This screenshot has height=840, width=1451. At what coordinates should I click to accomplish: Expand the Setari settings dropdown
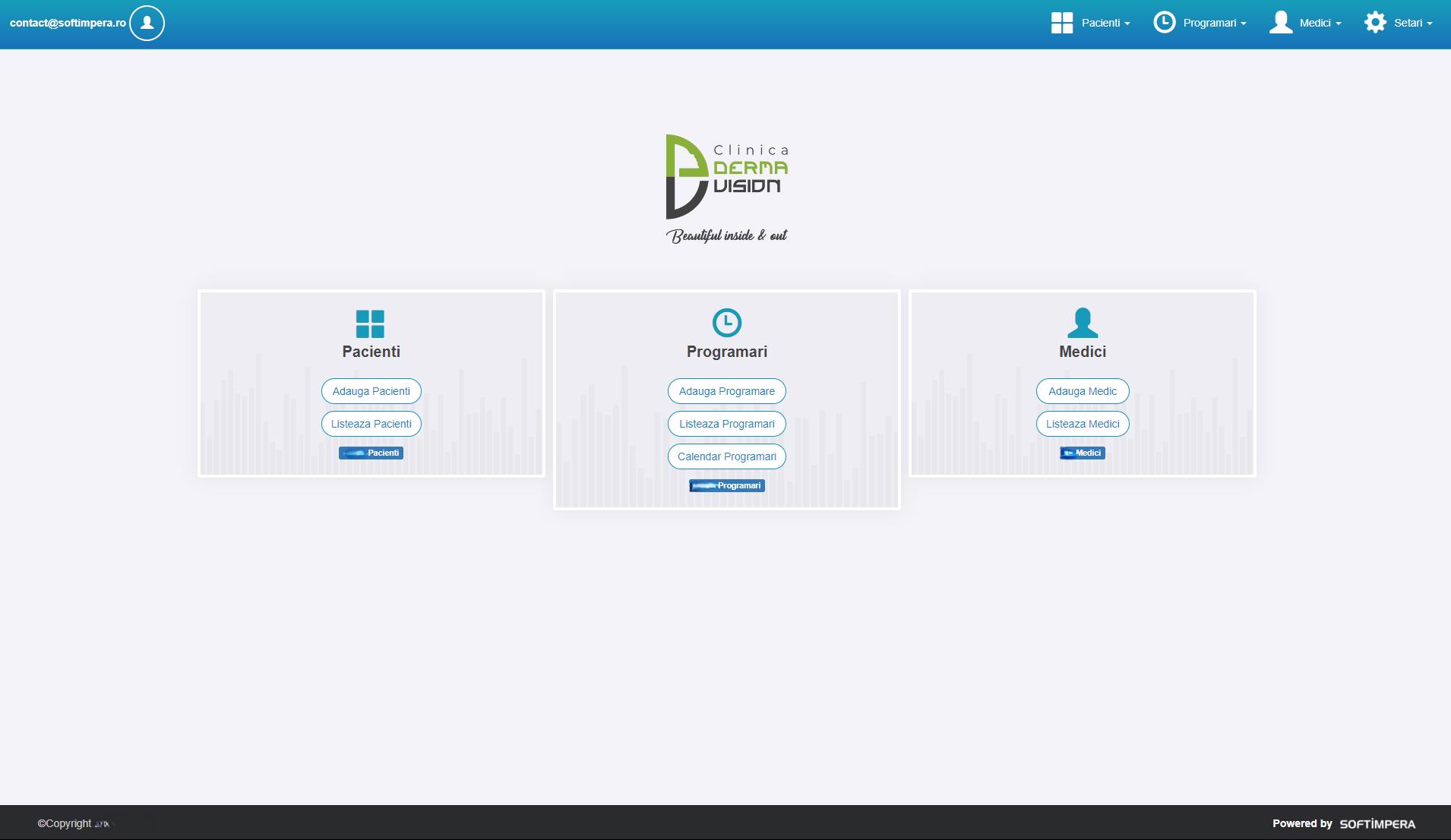pos(1413,23)
